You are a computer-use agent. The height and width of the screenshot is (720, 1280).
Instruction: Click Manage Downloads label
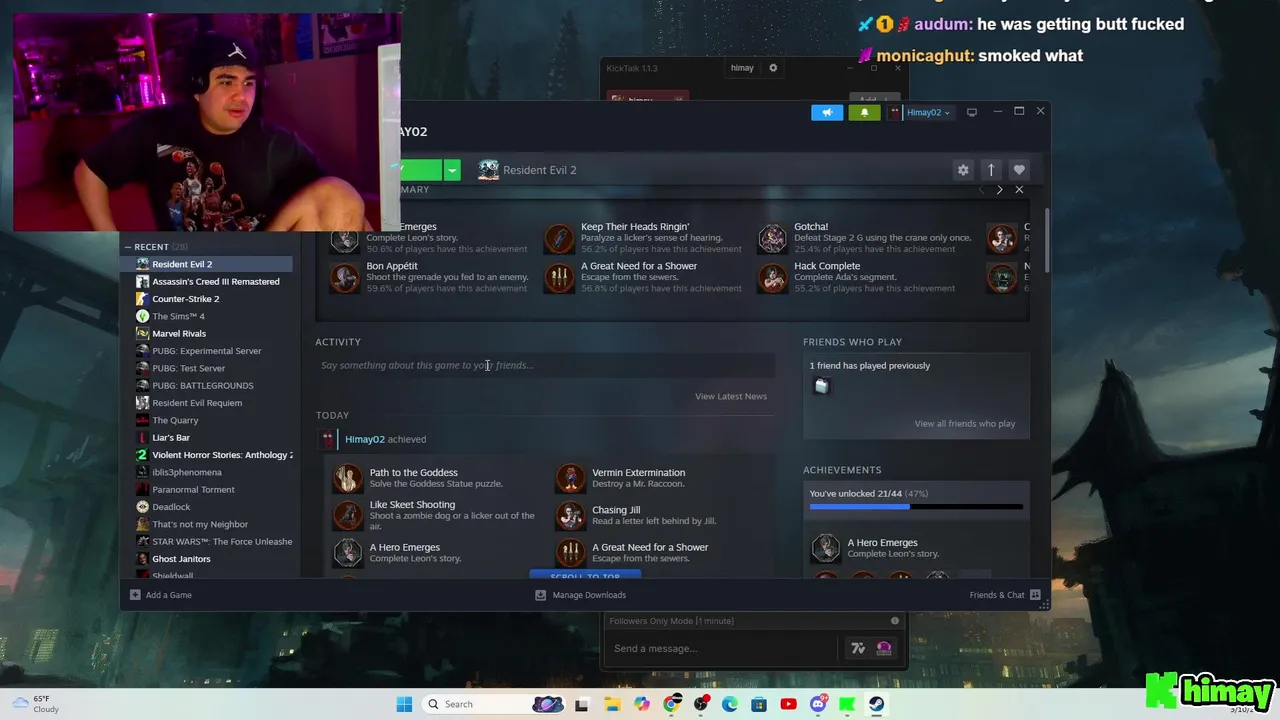click(x=589, y=595)
